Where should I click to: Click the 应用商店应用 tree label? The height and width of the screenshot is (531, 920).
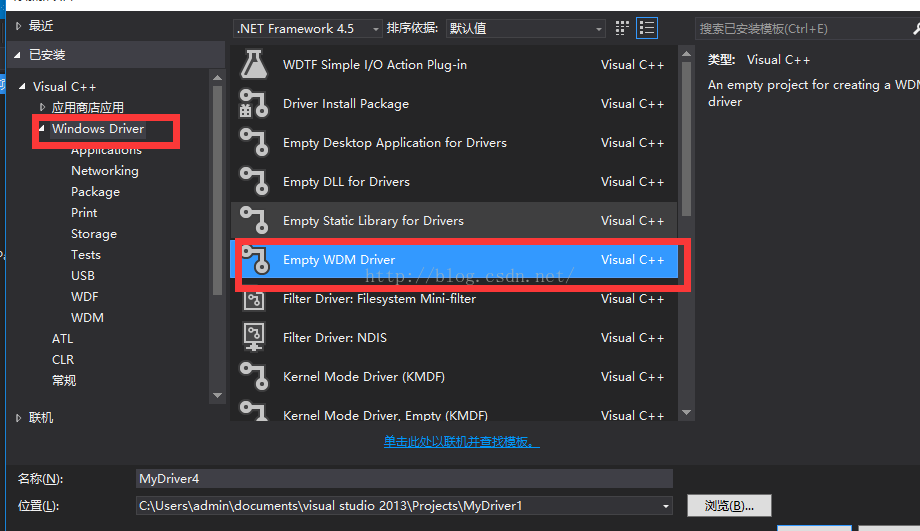87,107
